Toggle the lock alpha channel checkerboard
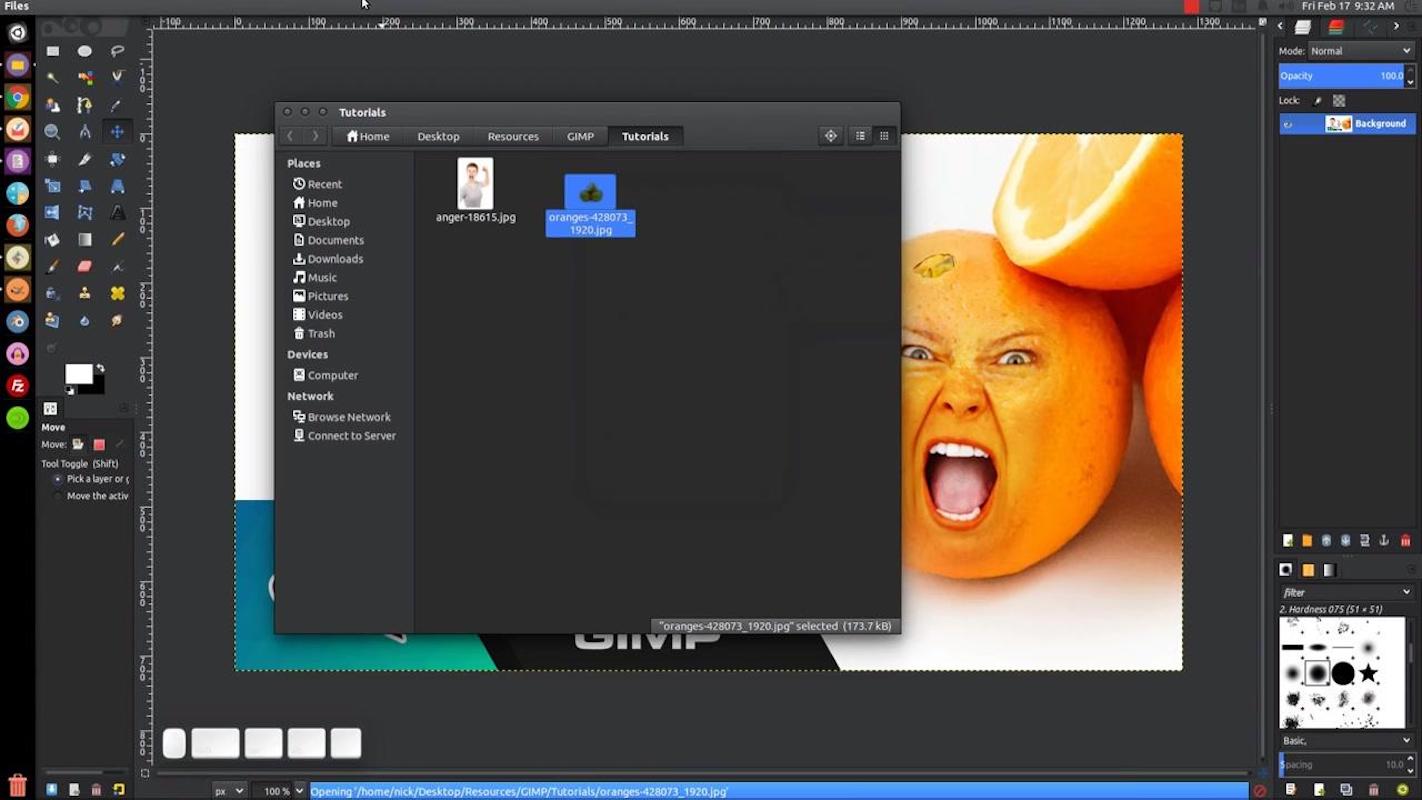1422x800 pixels. pyautogui.click(x=1339, y=101)
